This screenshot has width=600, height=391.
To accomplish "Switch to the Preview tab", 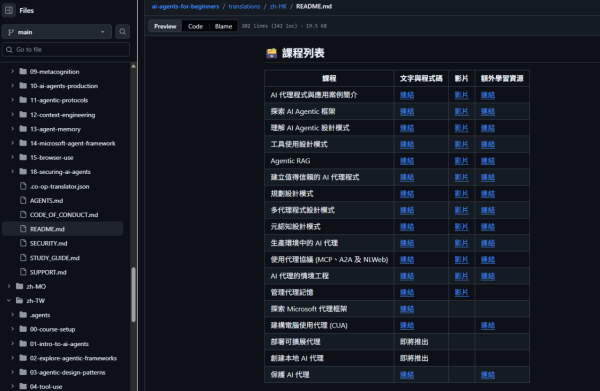I will [x=165, y=26].
